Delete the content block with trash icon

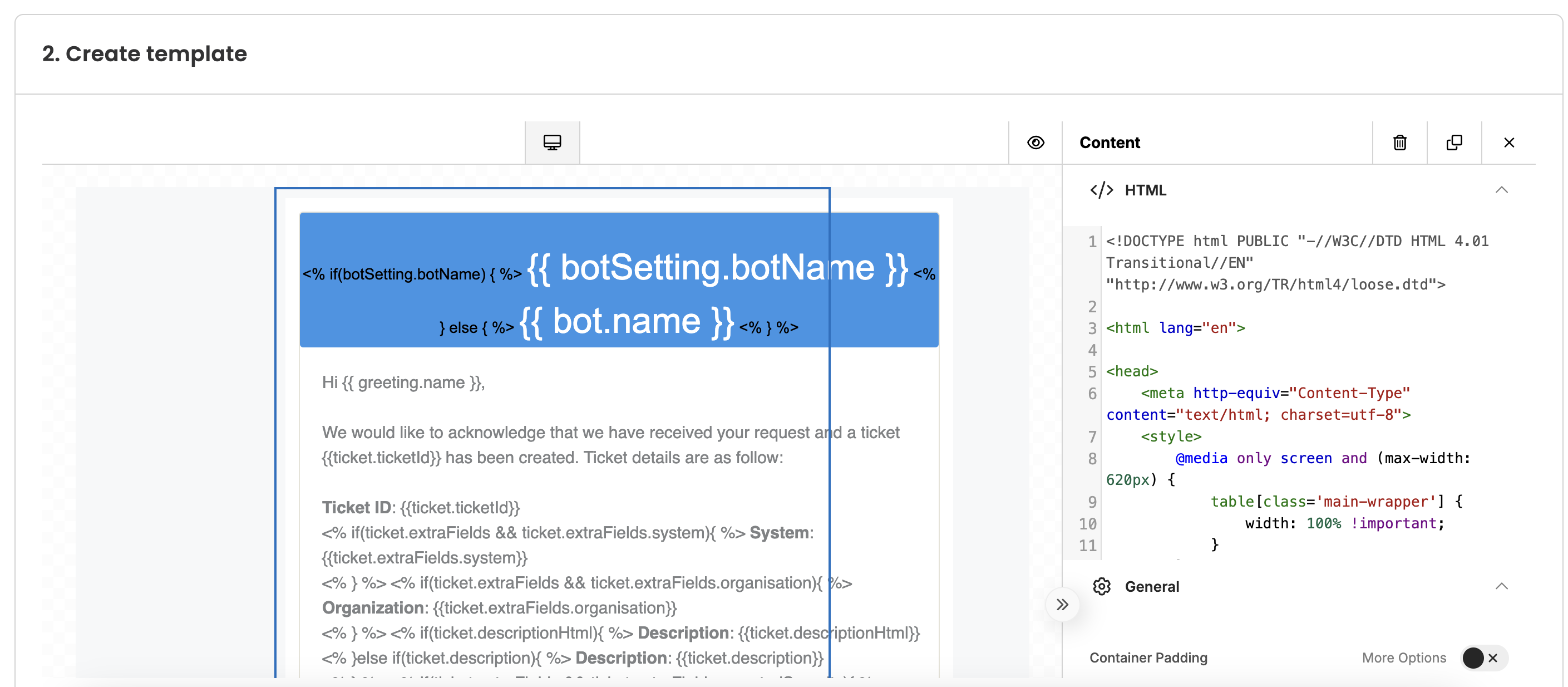point(1399,143)
